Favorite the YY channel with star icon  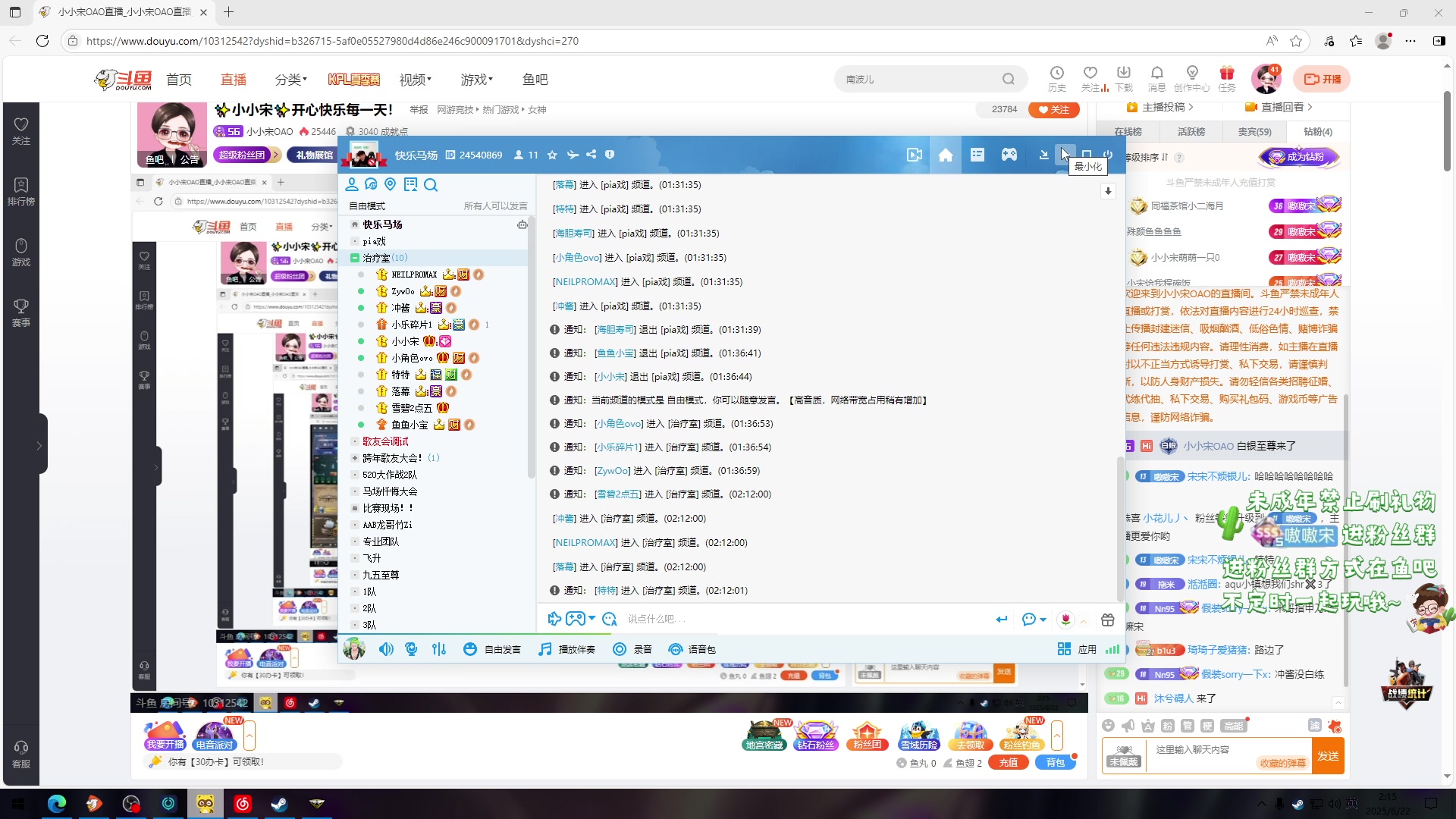point(552,155)
